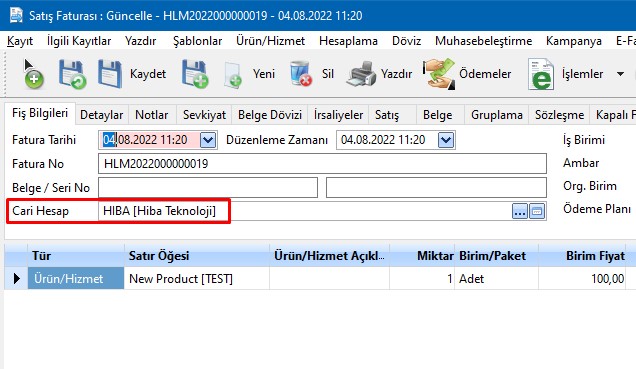Viewport: 636px width, 369px height.
Task: Click the Yeni new document icon
Action: tap(233, 75)
